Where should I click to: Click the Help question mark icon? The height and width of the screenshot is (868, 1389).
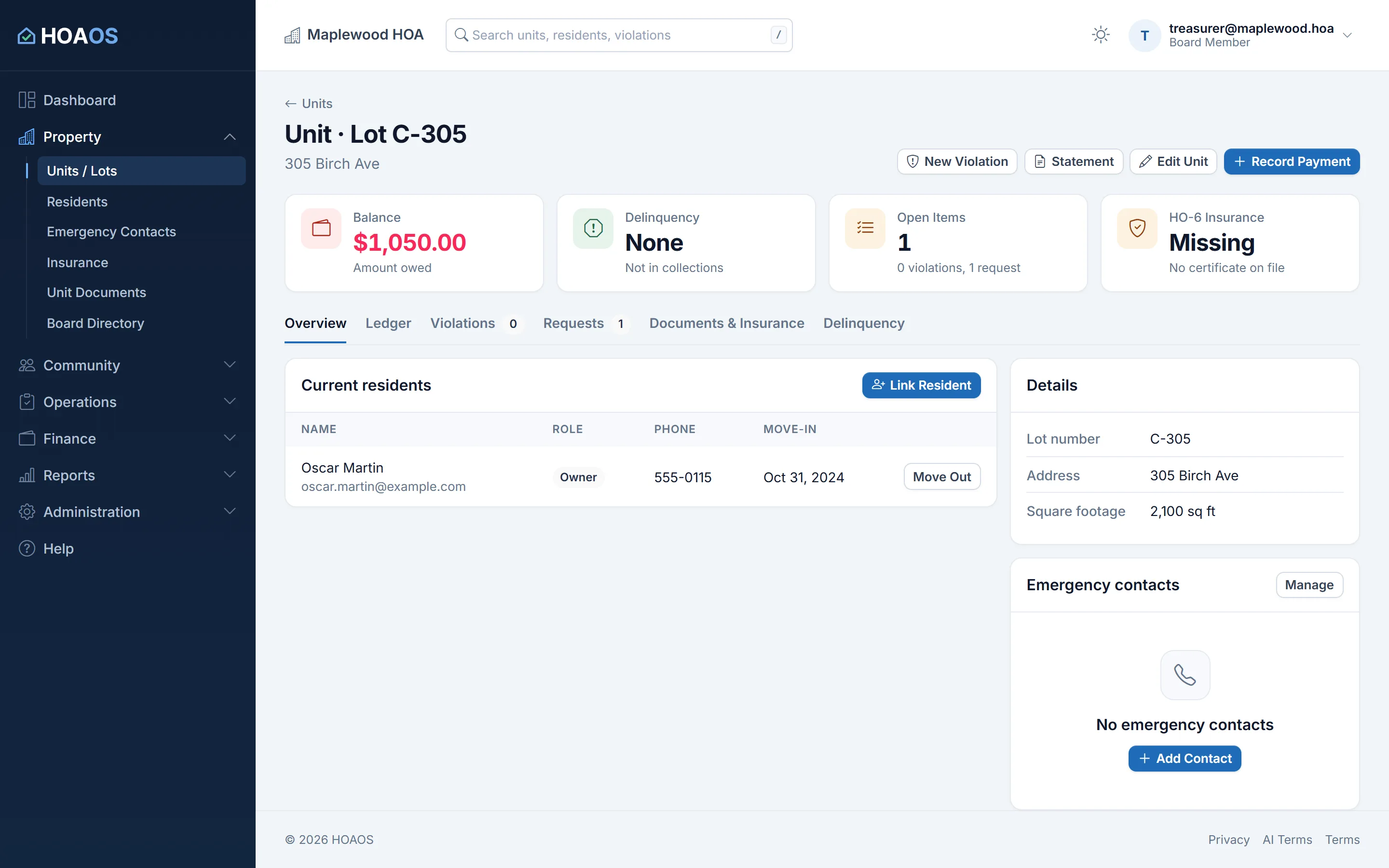(x=27, y=548)
